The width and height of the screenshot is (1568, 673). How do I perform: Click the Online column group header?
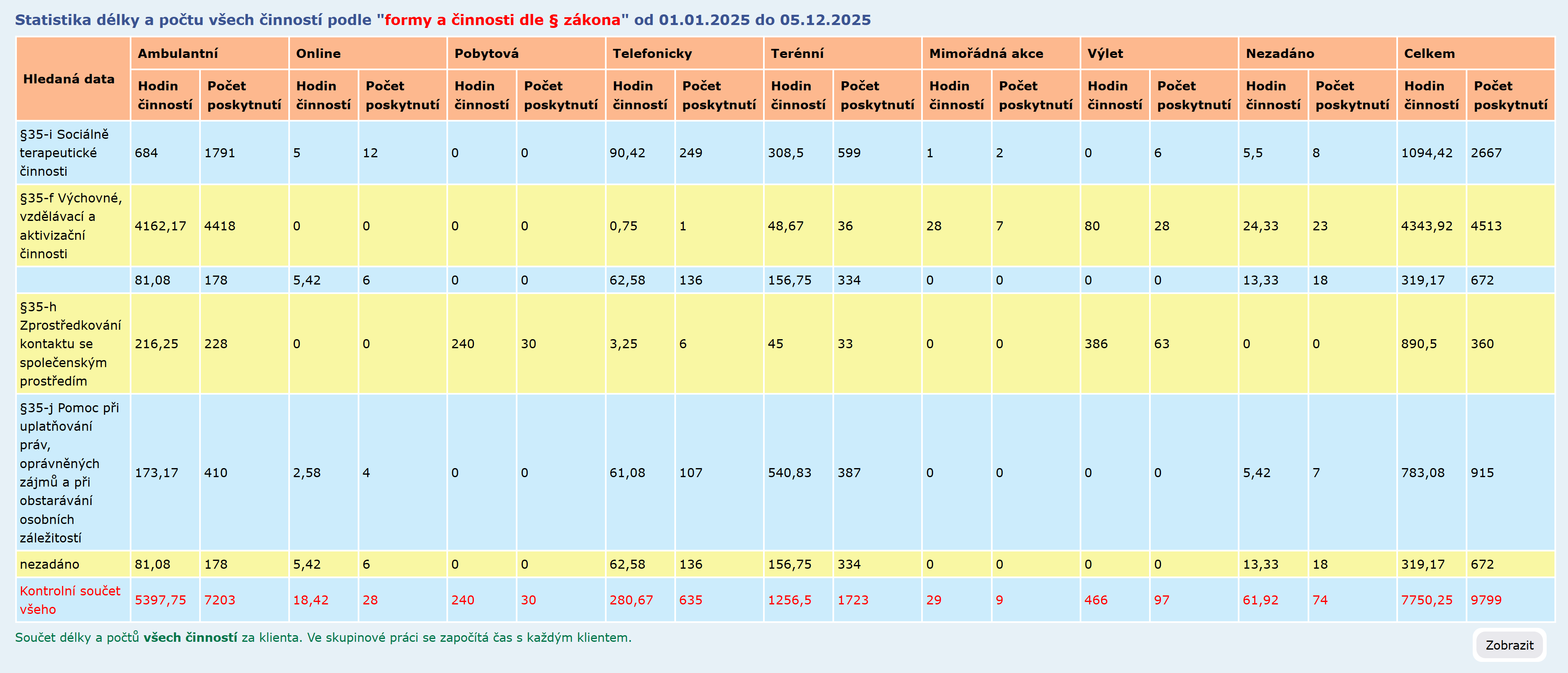[318, 53]
